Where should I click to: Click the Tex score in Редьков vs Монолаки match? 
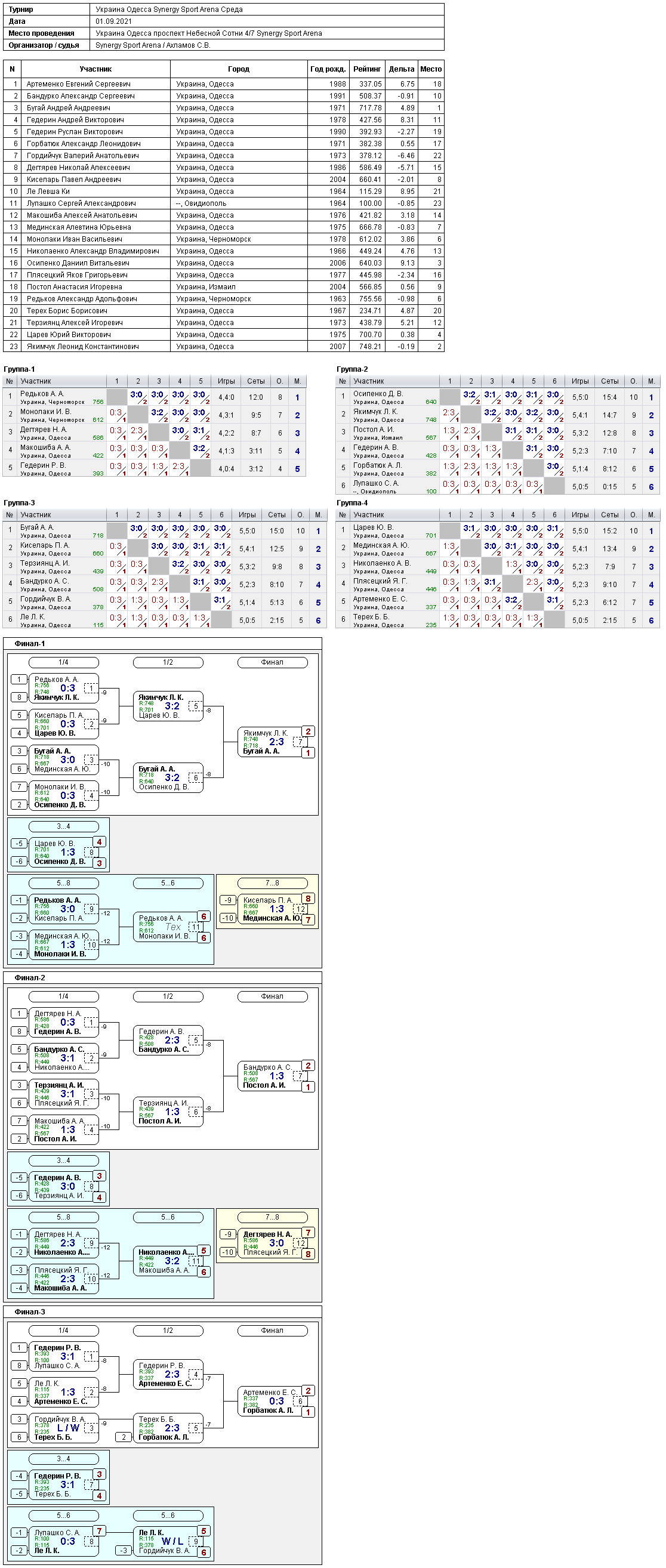click(x=173, y=927)
